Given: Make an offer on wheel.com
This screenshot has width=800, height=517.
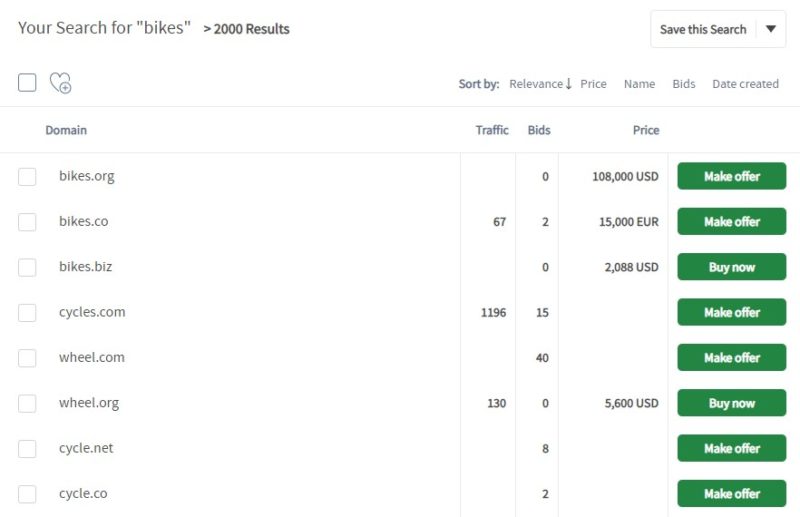Looking at the screenshot, I should [x=731, y=357].
